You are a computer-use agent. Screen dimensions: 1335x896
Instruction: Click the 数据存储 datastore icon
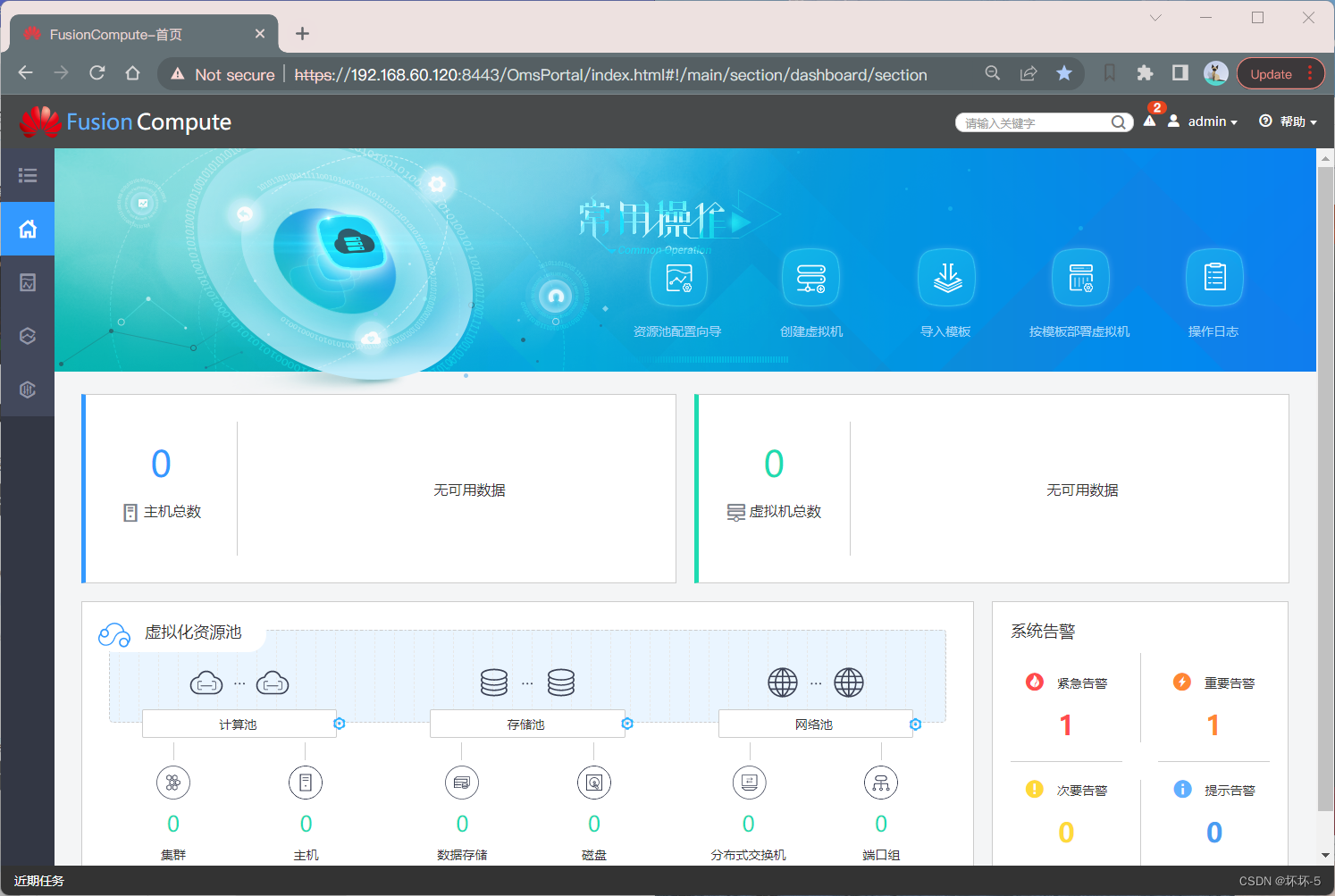click(462, 783)
